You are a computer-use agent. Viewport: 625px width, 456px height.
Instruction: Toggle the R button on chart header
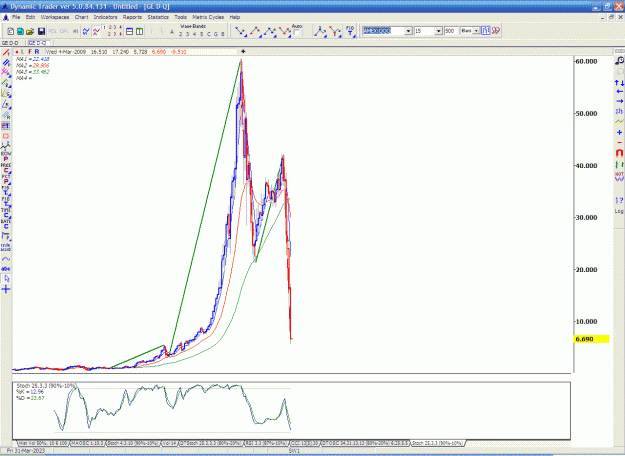37,52
